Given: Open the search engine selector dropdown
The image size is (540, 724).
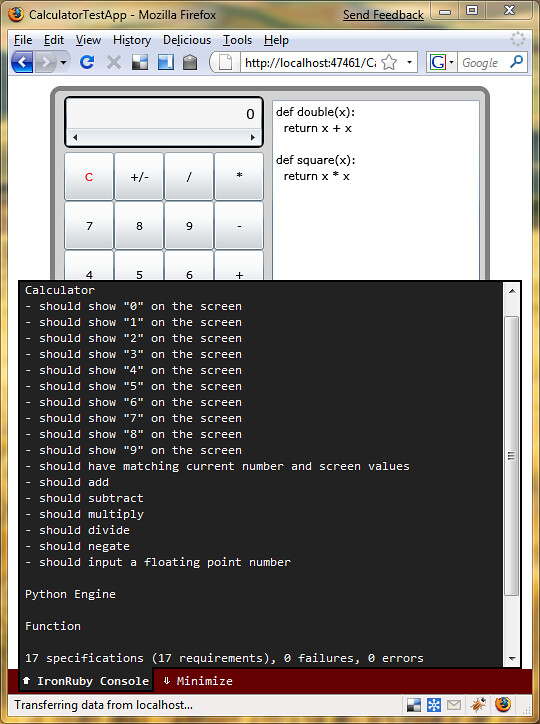Looking at the screenshot, I should click(451, 62).
